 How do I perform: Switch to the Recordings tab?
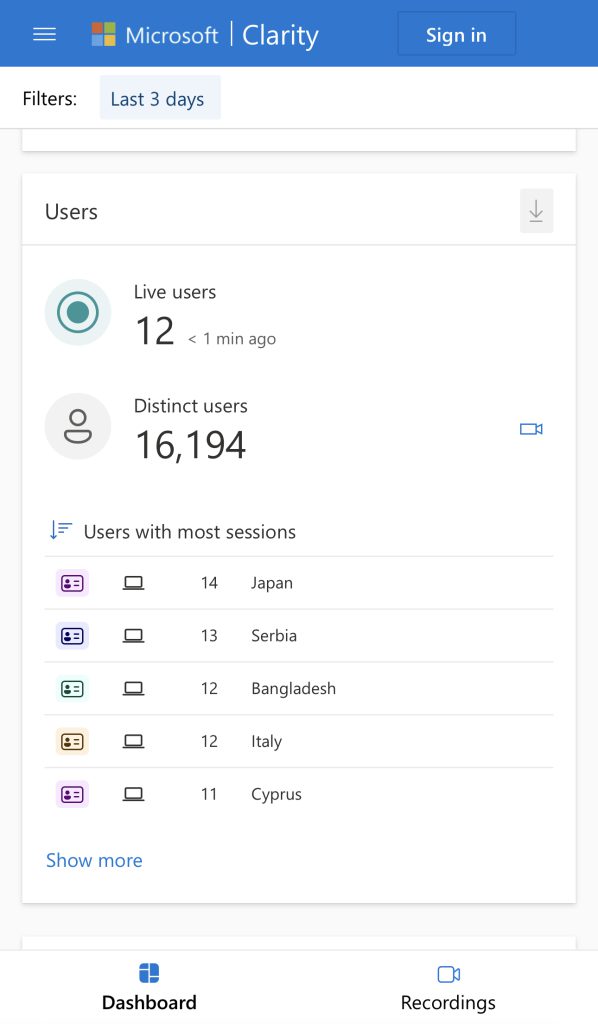(x=448, y=987)
